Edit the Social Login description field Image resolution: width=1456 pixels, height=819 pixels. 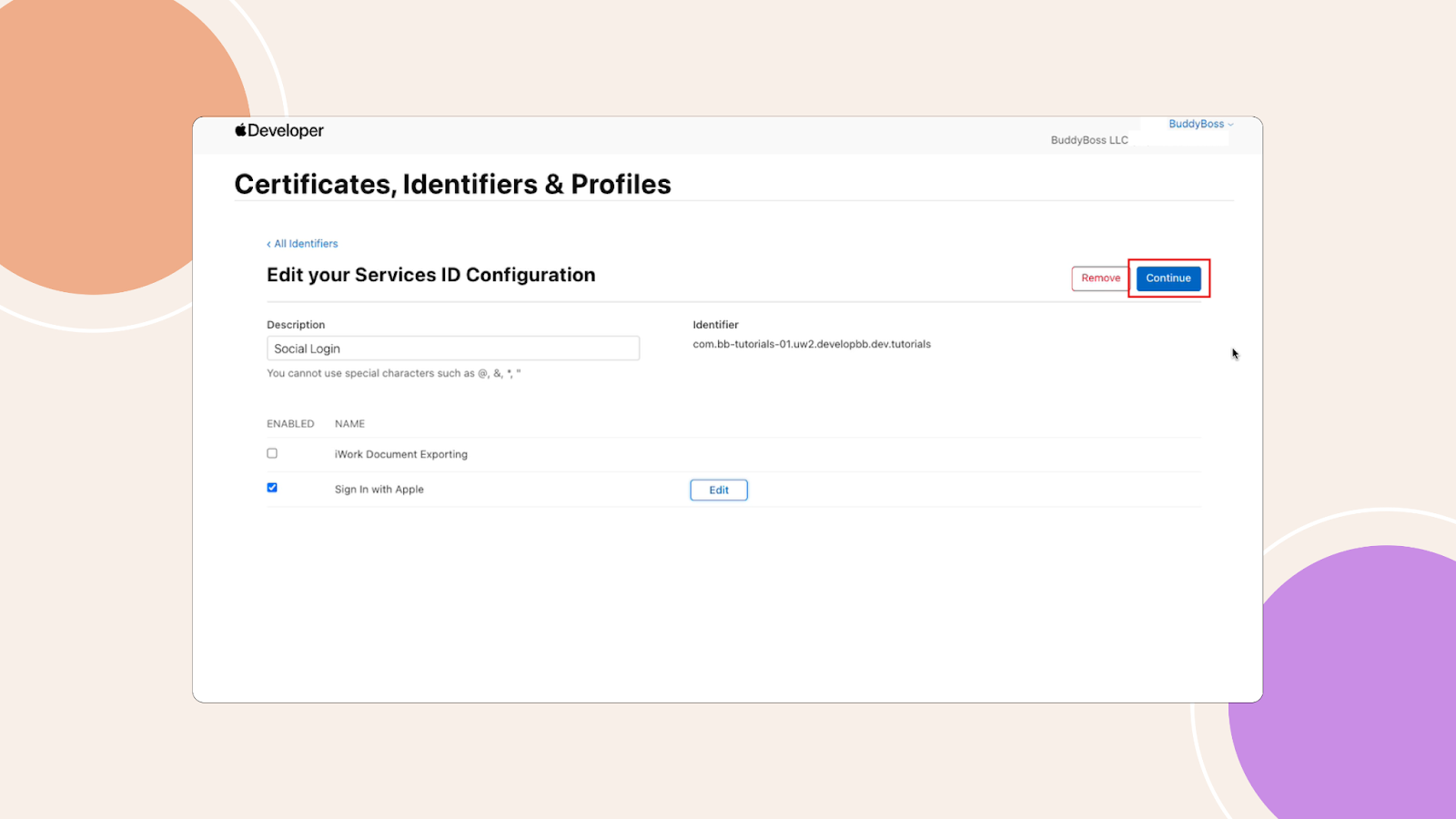[x=453, y=349]
